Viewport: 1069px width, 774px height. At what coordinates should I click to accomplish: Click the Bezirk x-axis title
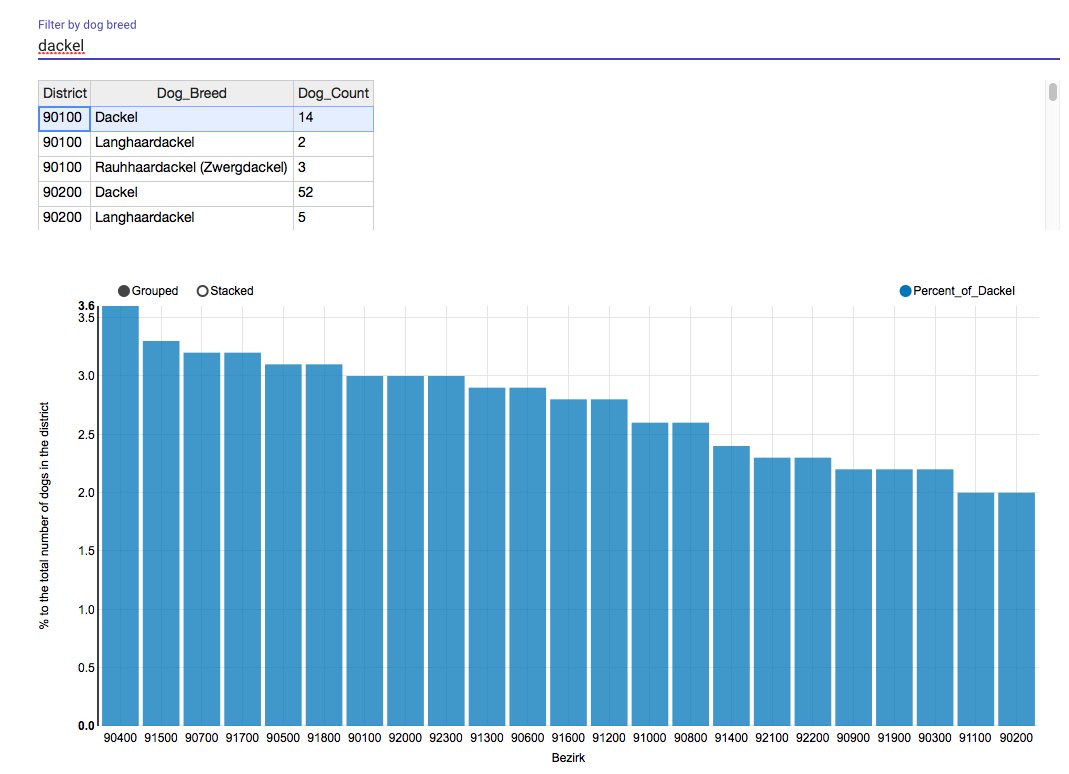569,758
